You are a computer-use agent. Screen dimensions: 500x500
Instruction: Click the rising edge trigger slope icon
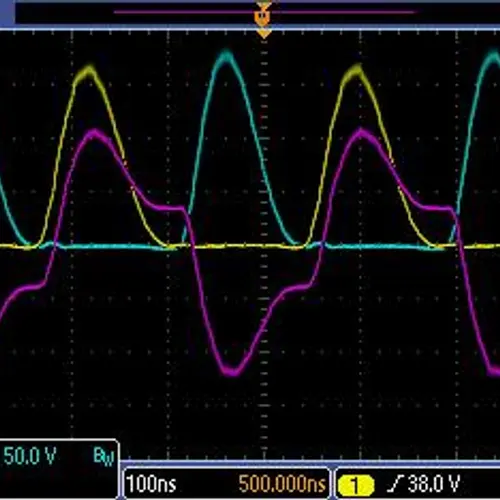(x=395, y=484)
